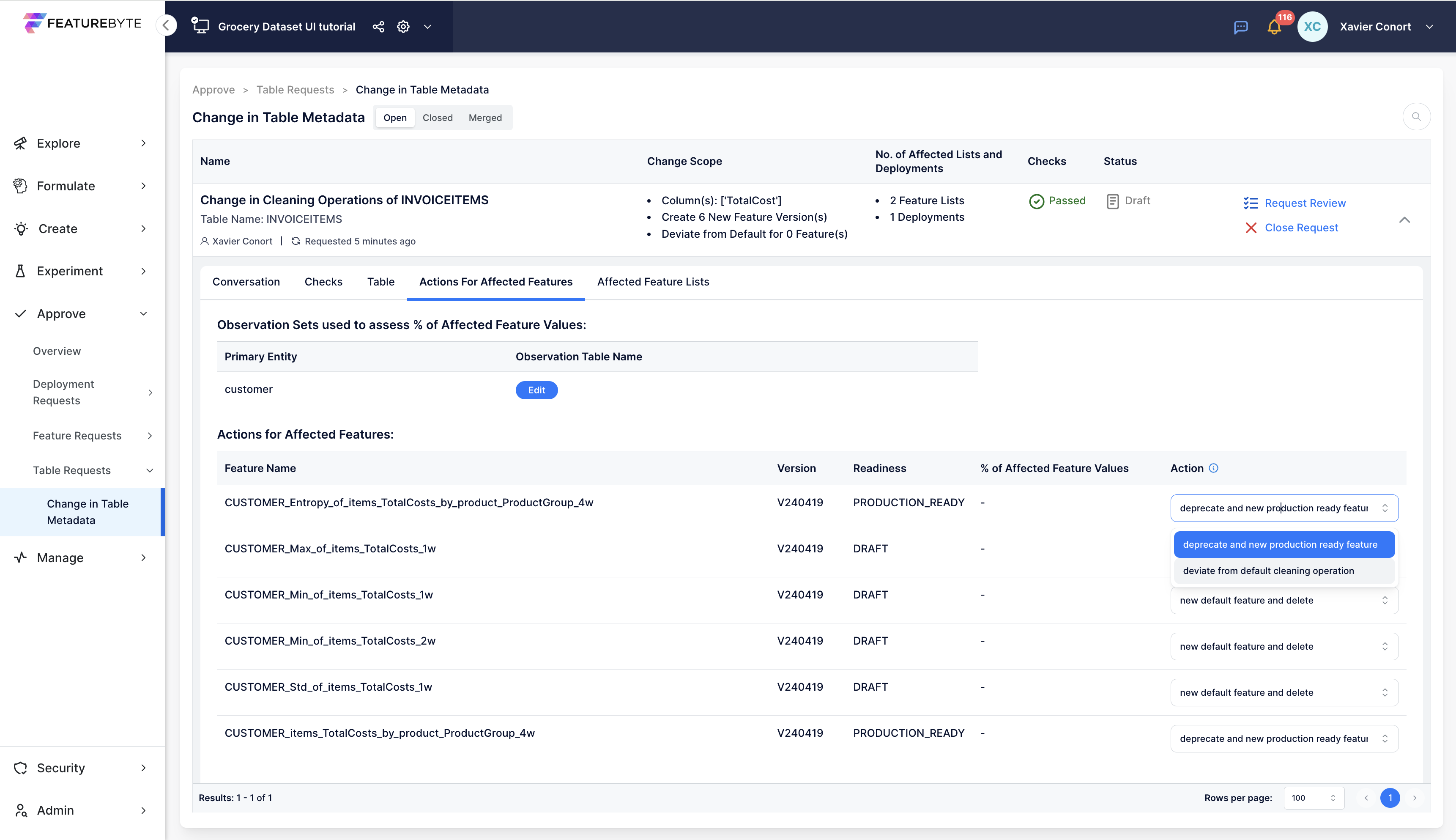Click the Manage pulse icon
The width and height of the screenshot is (1456, 840).
(20, 557)
